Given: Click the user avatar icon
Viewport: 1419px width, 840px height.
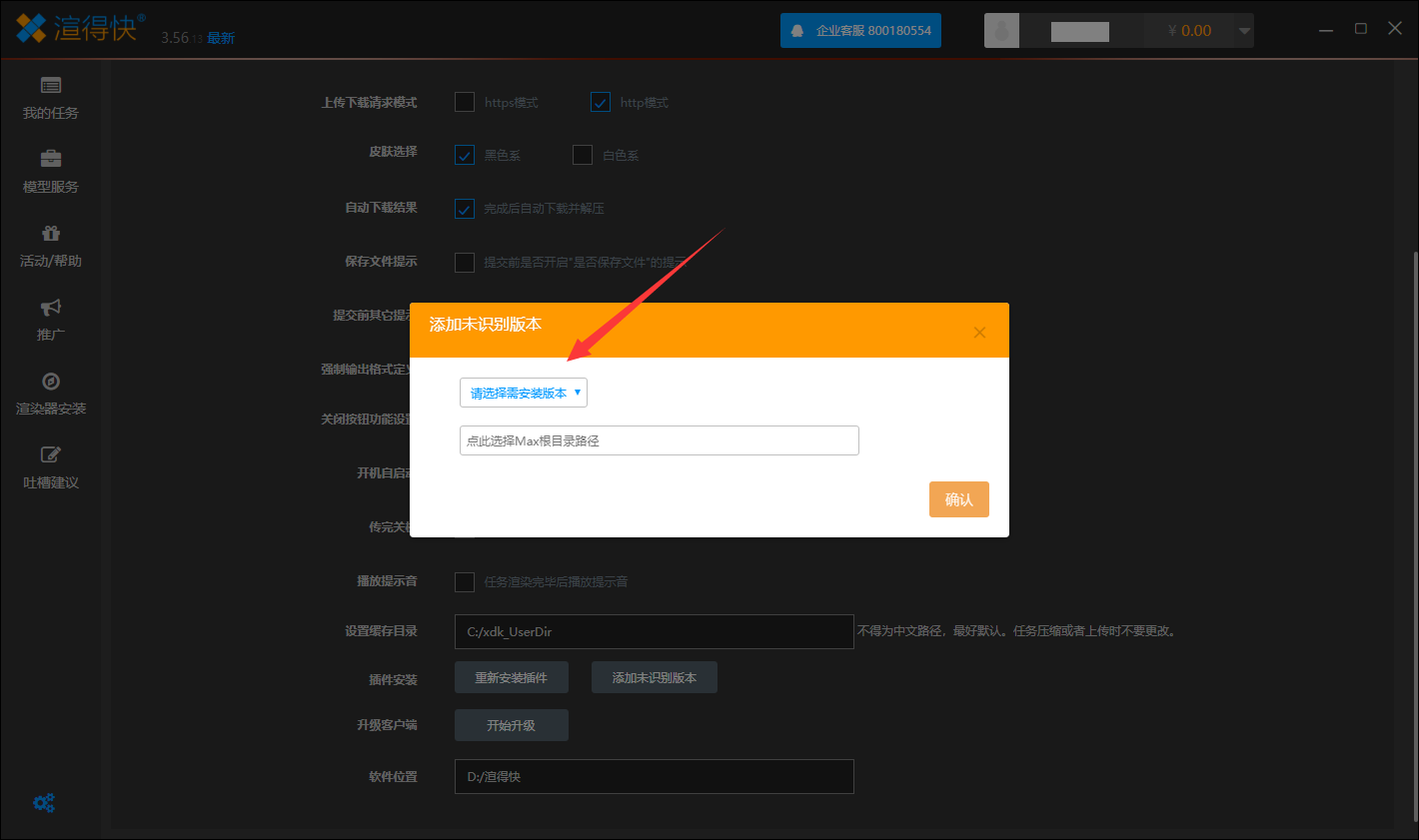Looking at the screenshot, I should point(1002,31).
